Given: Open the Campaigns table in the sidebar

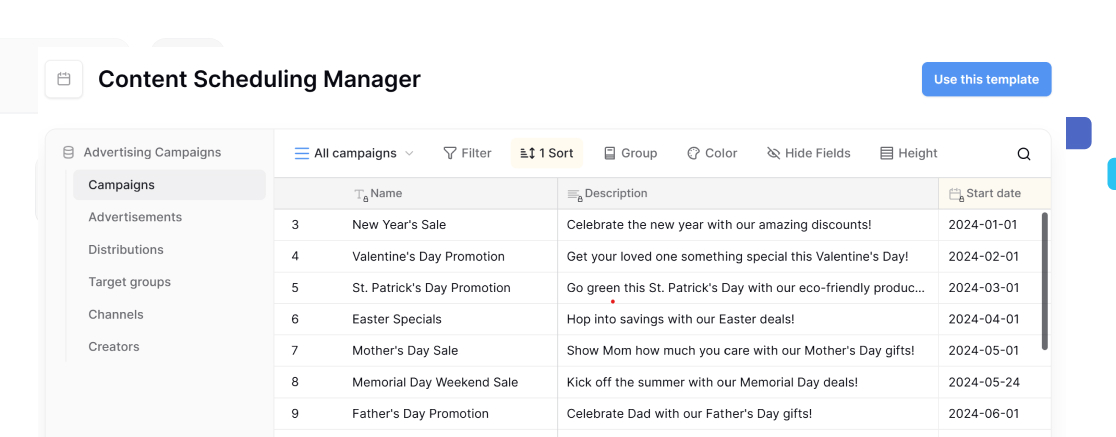Looking at the screenshot, I should coord(169,185).
